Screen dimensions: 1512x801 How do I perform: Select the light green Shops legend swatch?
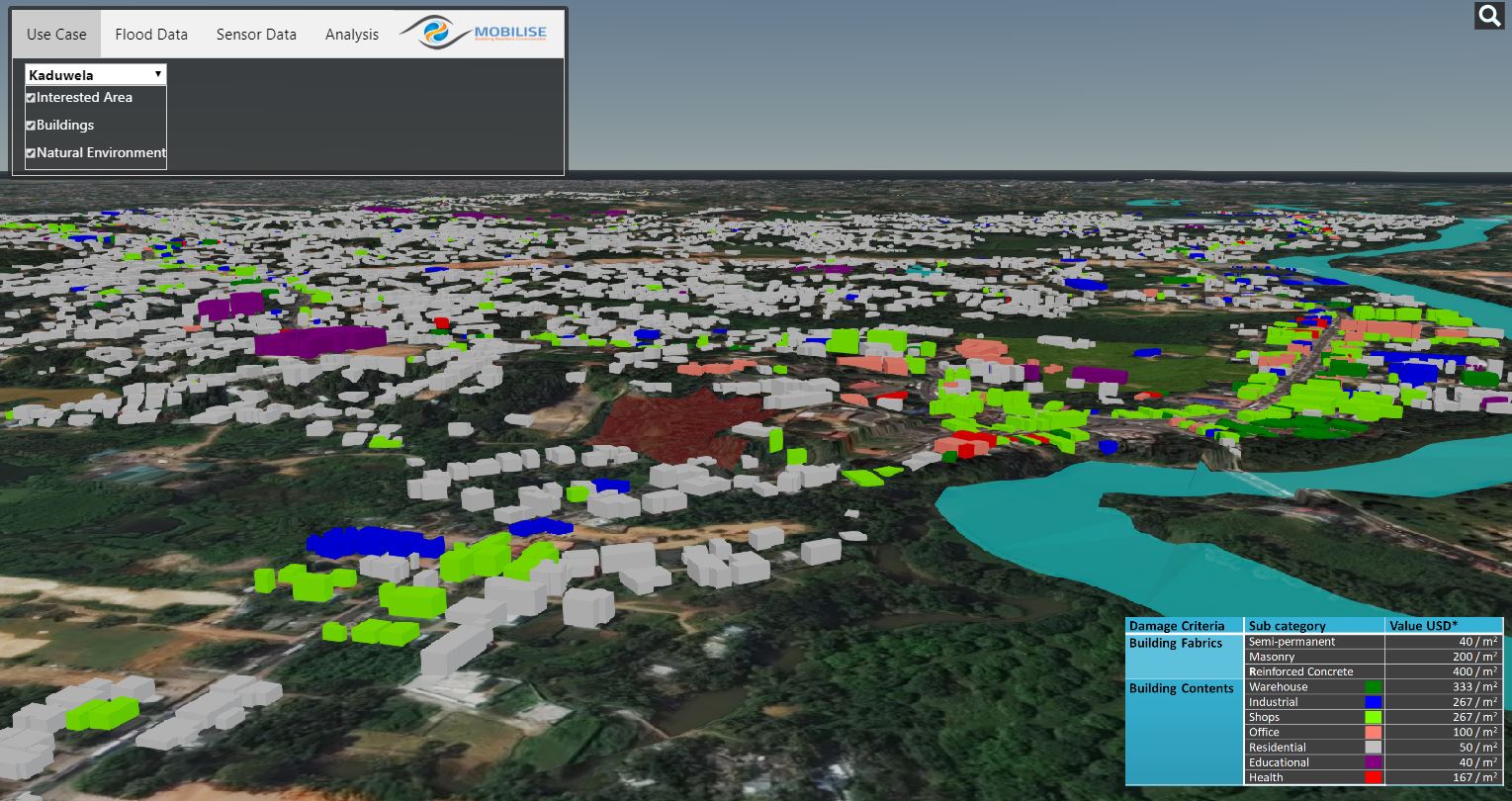click(1373, 717)
